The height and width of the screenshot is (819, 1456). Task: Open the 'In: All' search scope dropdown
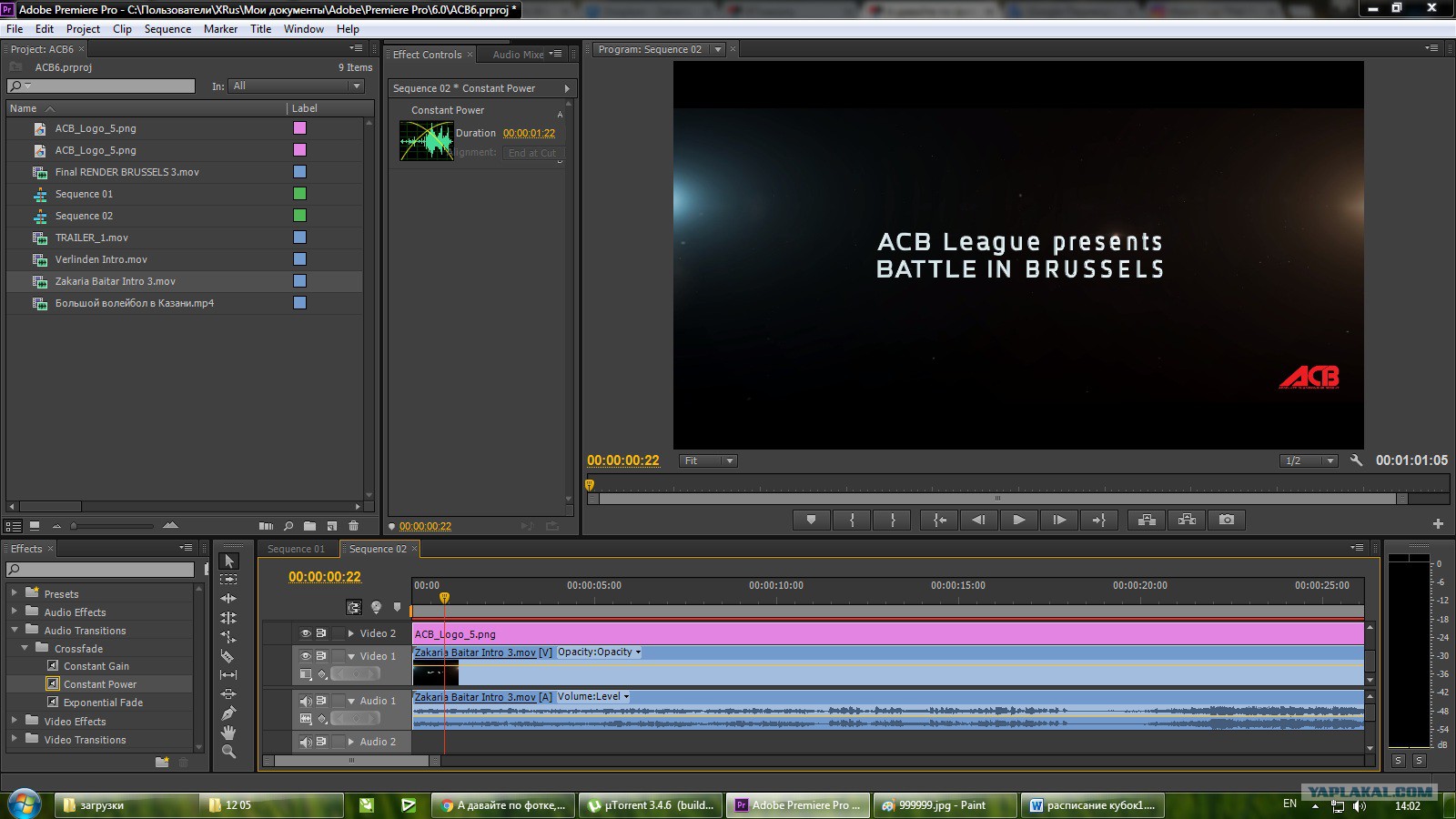[x=296, y=86]
